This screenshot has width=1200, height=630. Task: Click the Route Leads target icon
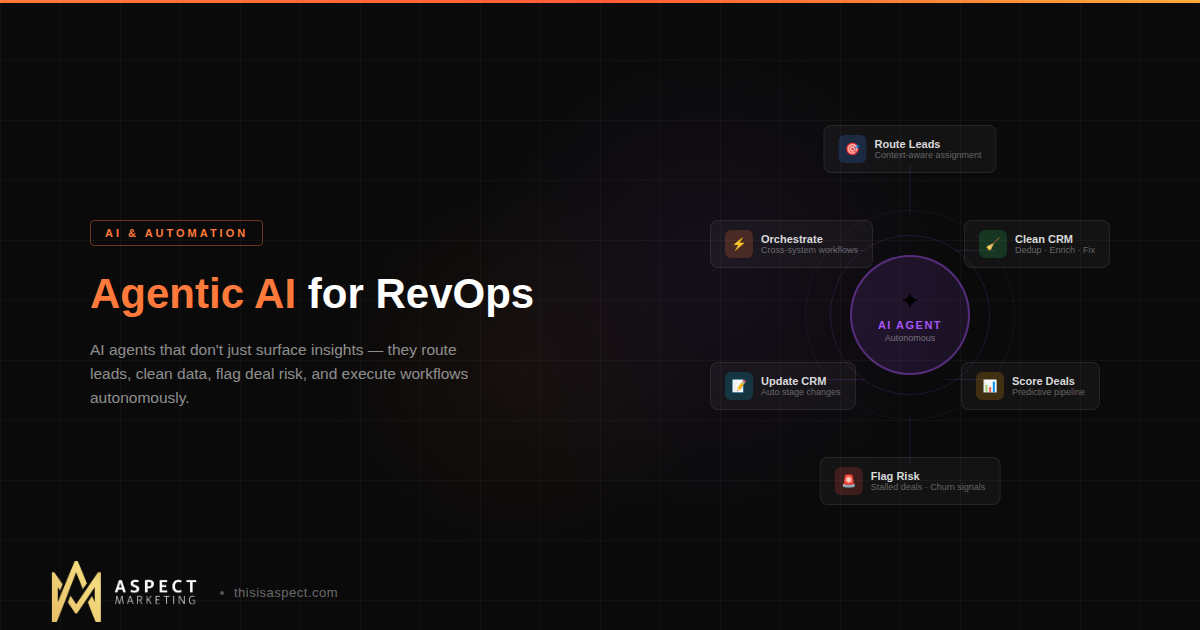pyautogui.click(x=851, y=148)
